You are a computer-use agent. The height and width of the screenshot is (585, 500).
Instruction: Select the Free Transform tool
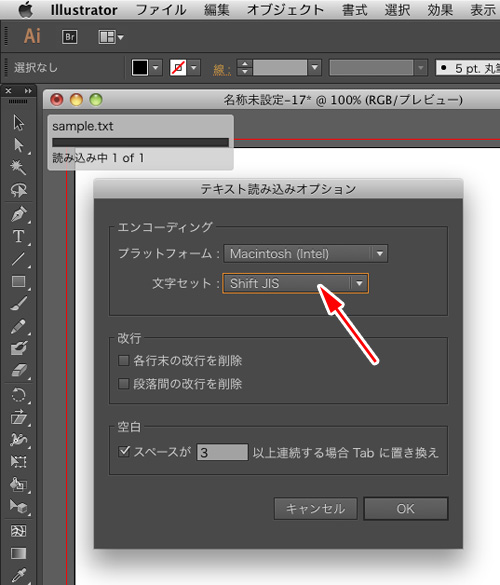[18, 462]
